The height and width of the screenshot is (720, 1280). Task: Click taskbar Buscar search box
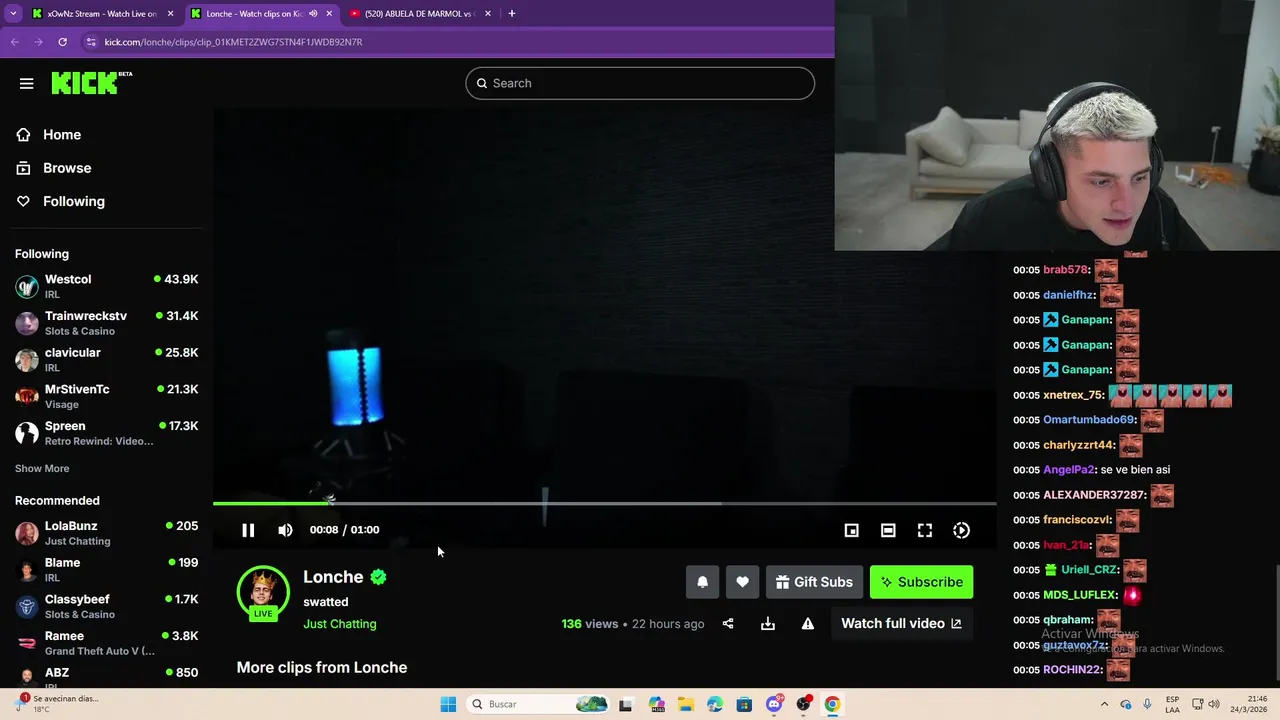click(539, 704)
